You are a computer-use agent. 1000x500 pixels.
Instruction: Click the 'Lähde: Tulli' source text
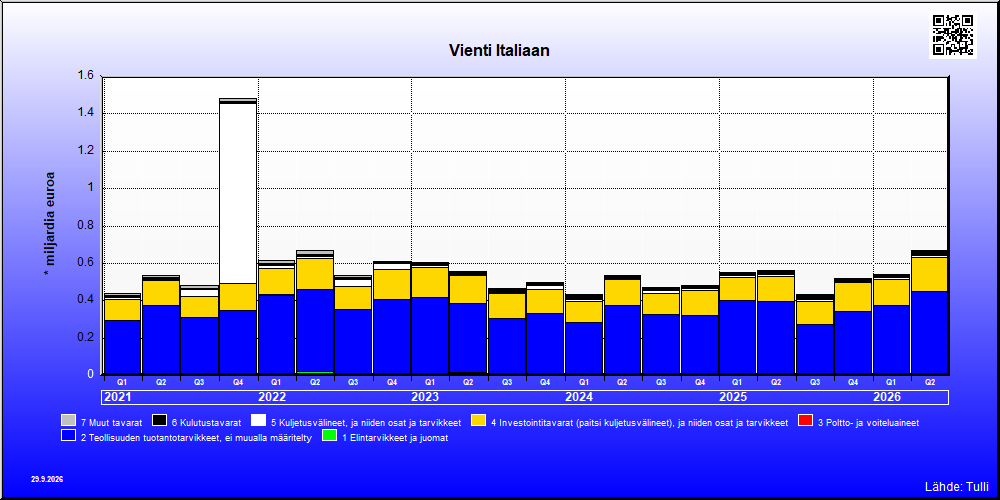957,487
